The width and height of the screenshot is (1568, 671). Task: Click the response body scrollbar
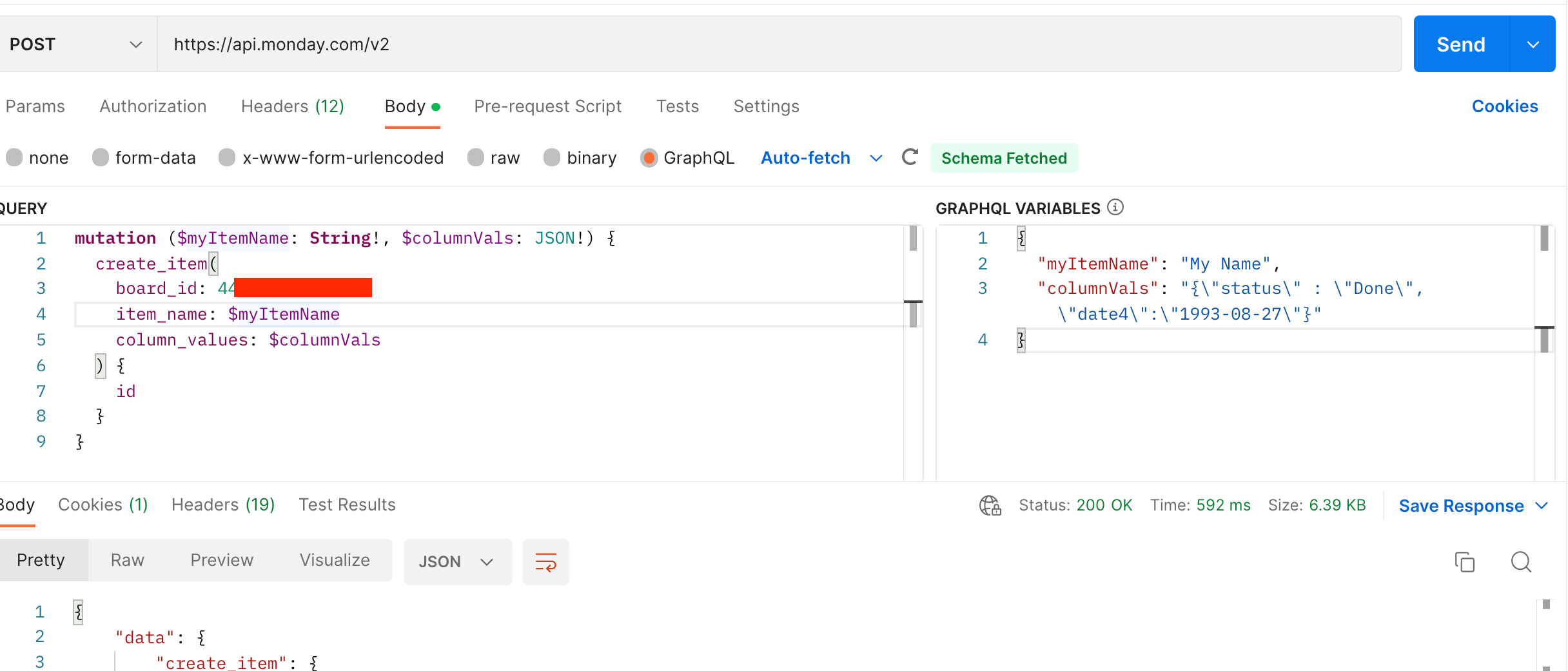click(x=1545, y=635)
